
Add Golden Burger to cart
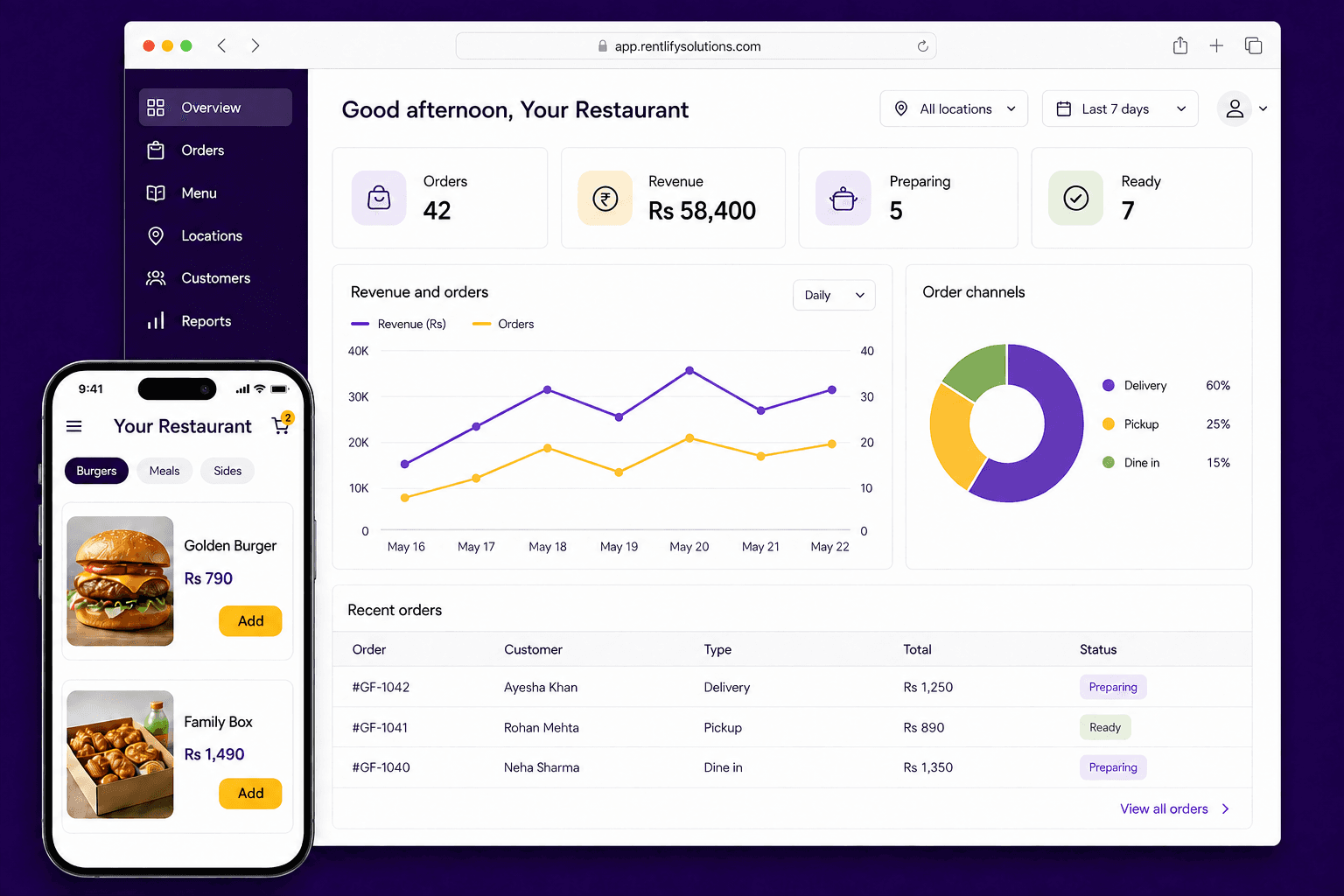tap(250, 620)
